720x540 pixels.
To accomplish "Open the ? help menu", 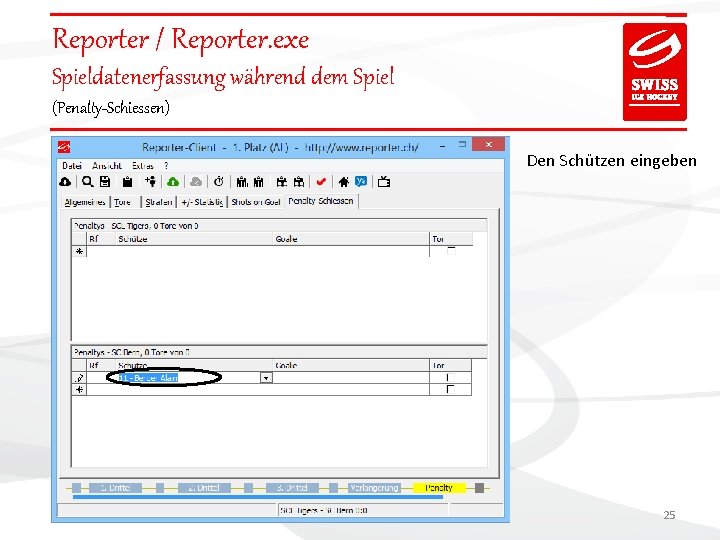I will (166, 165).
